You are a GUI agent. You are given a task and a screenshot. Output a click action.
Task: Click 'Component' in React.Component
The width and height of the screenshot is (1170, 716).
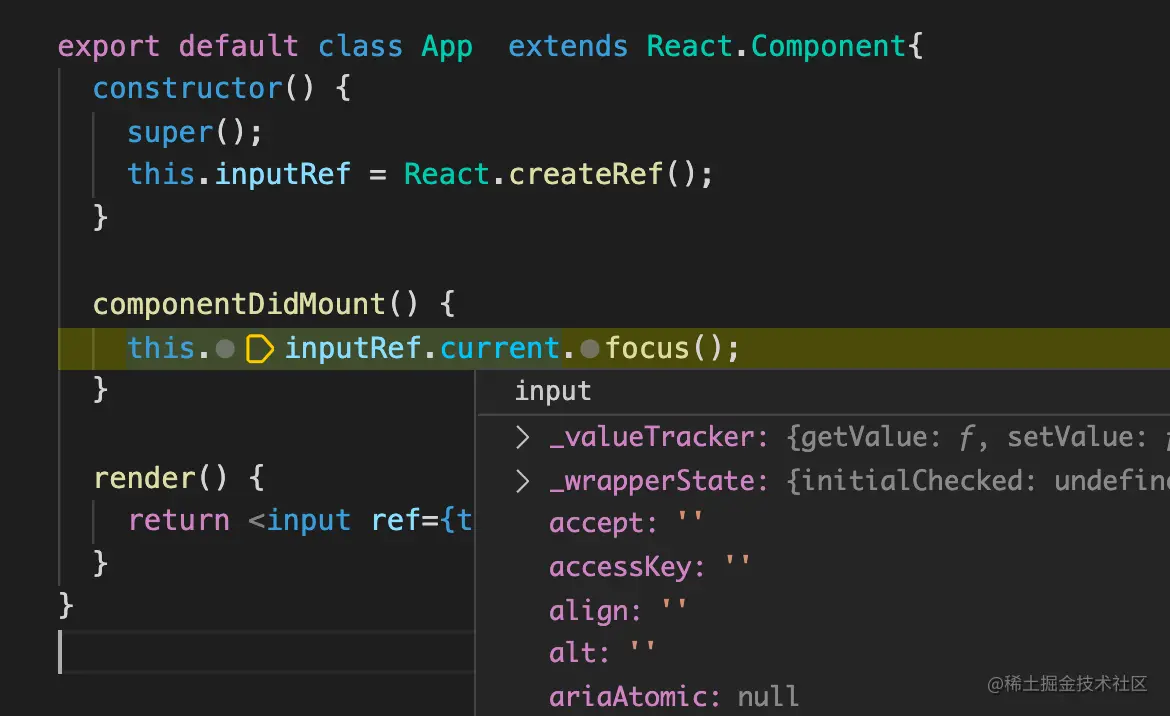click(x=829, y=47)
